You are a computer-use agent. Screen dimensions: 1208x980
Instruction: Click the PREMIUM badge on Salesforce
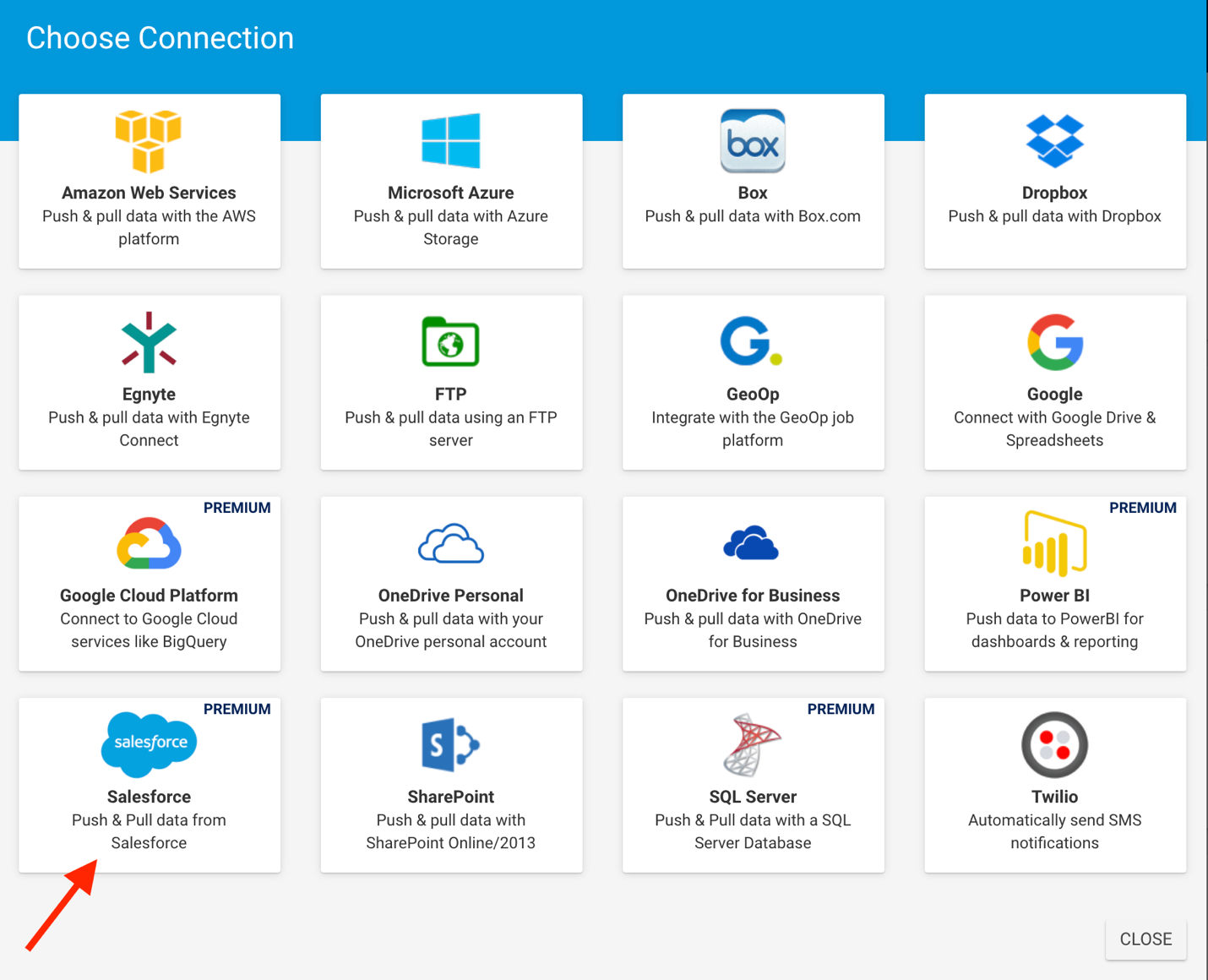click(x=237, y=709)
